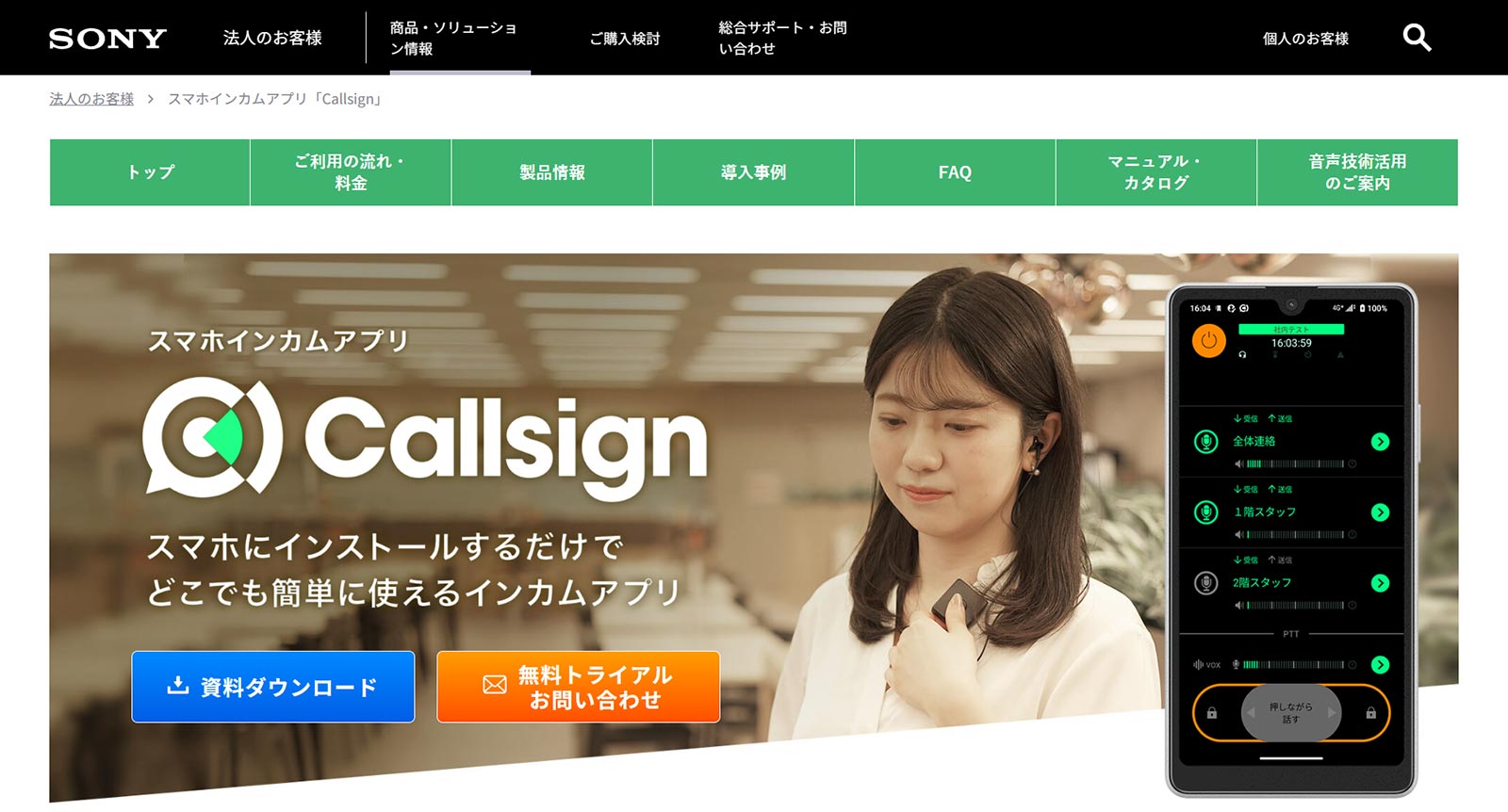The width and height of the screenshot is (1508, 812).
Task: Tap the orange power icon on phone
Action: tap(1208, 341)
